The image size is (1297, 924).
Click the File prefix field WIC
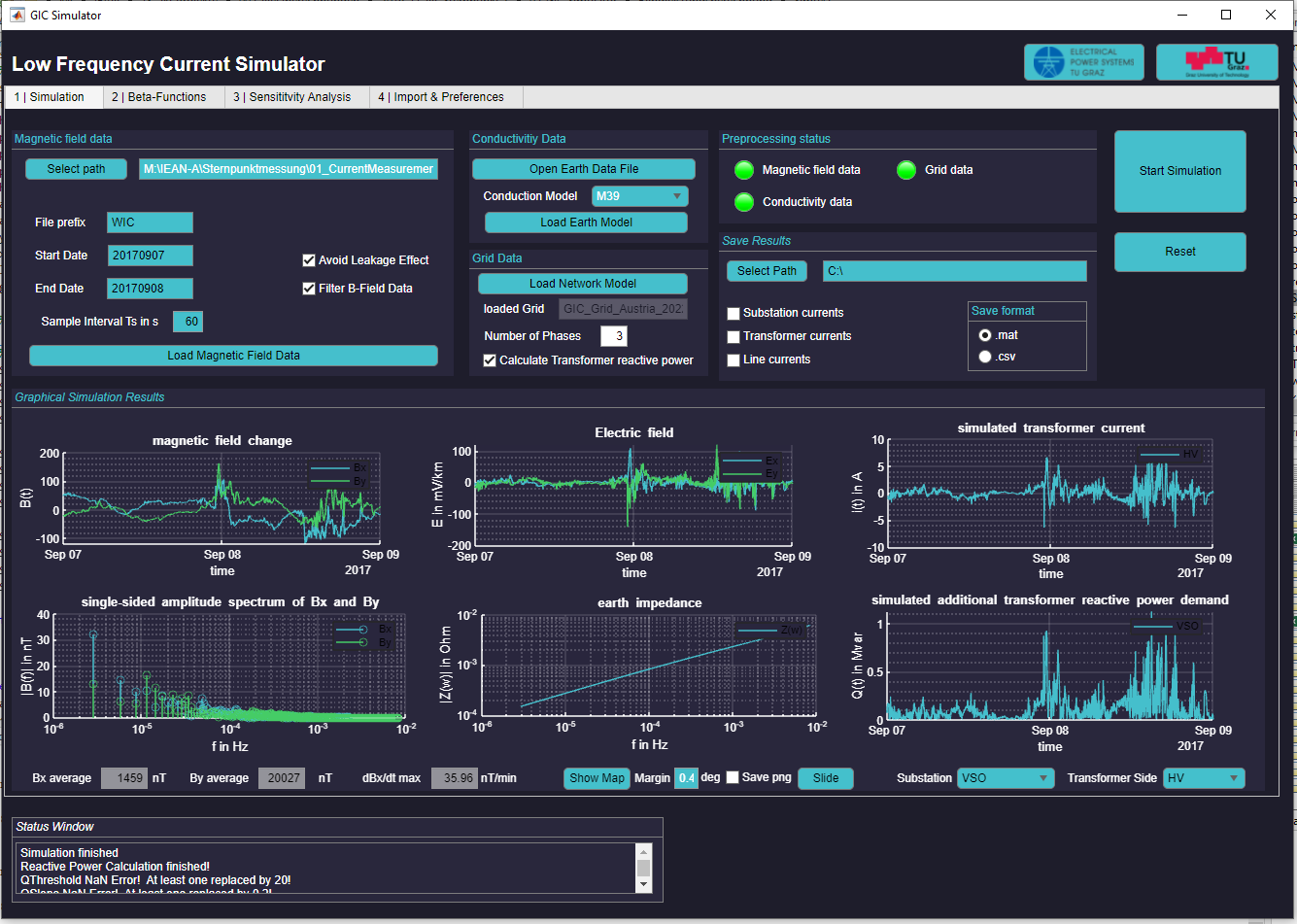[150, 222]
